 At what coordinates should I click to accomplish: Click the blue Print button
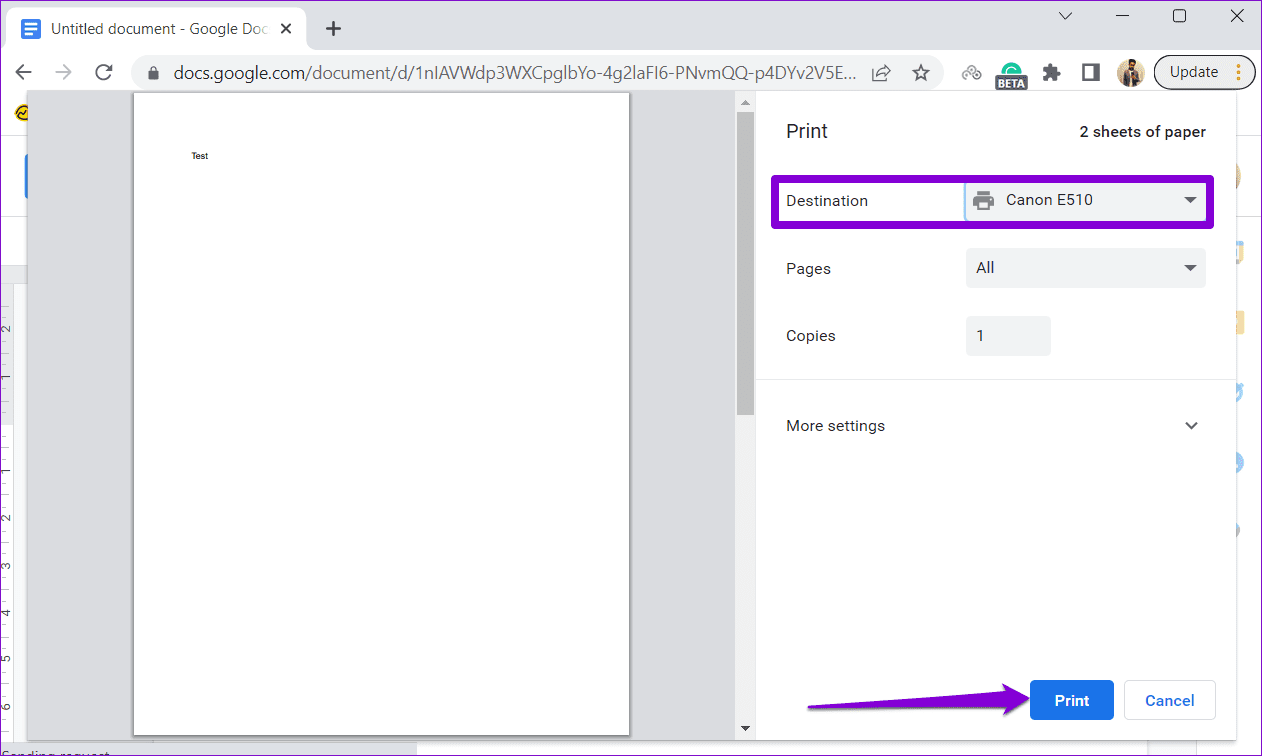[x=1071, y=701]
